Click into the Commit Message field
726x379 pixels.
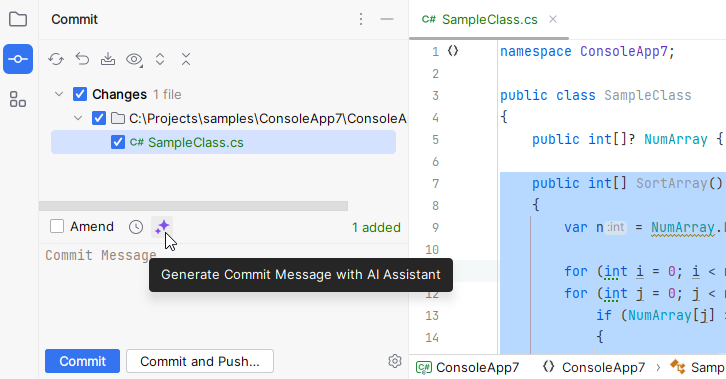coord(224,296)
